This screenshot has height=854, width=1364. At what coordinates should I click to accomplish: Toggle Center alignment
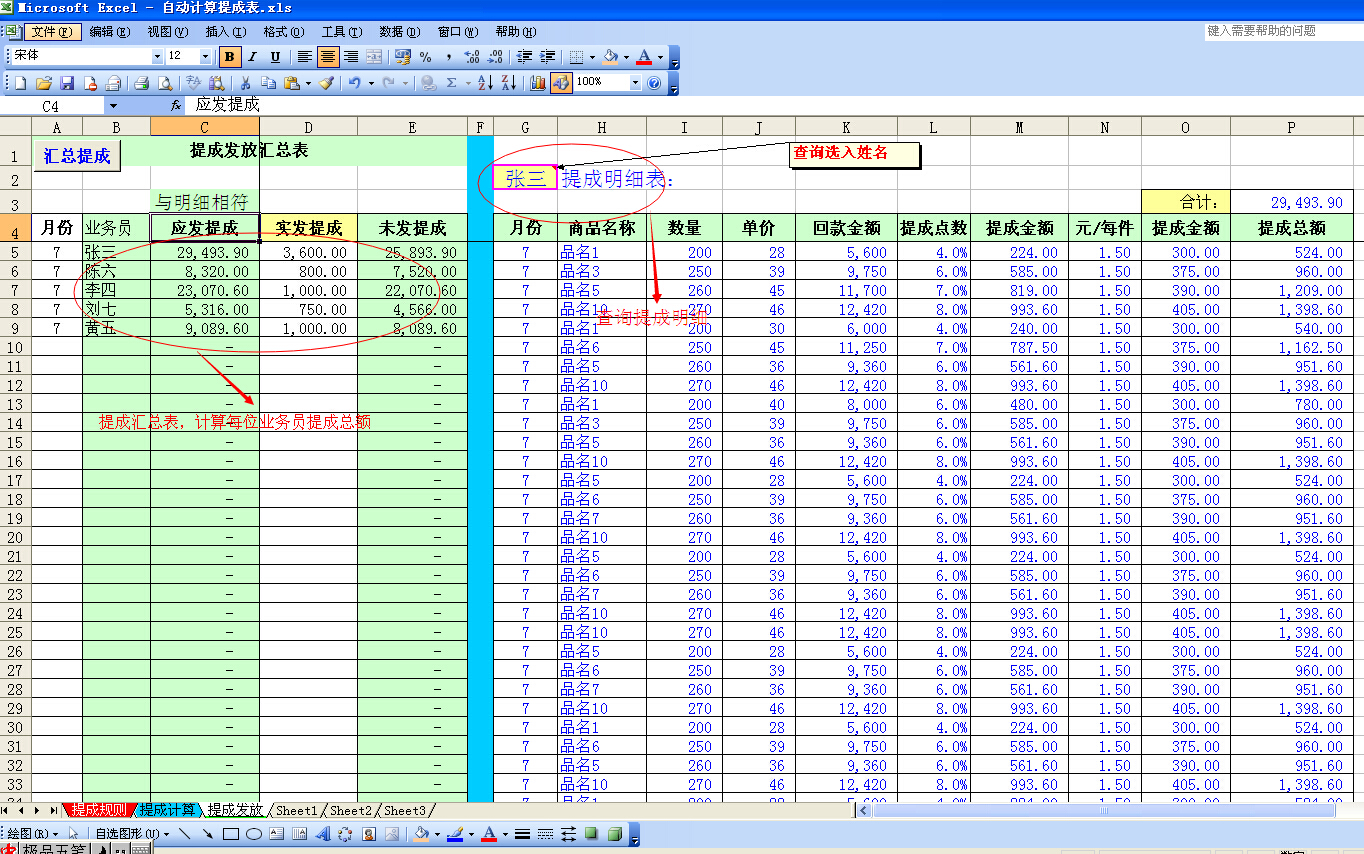(x=327, y=57)
